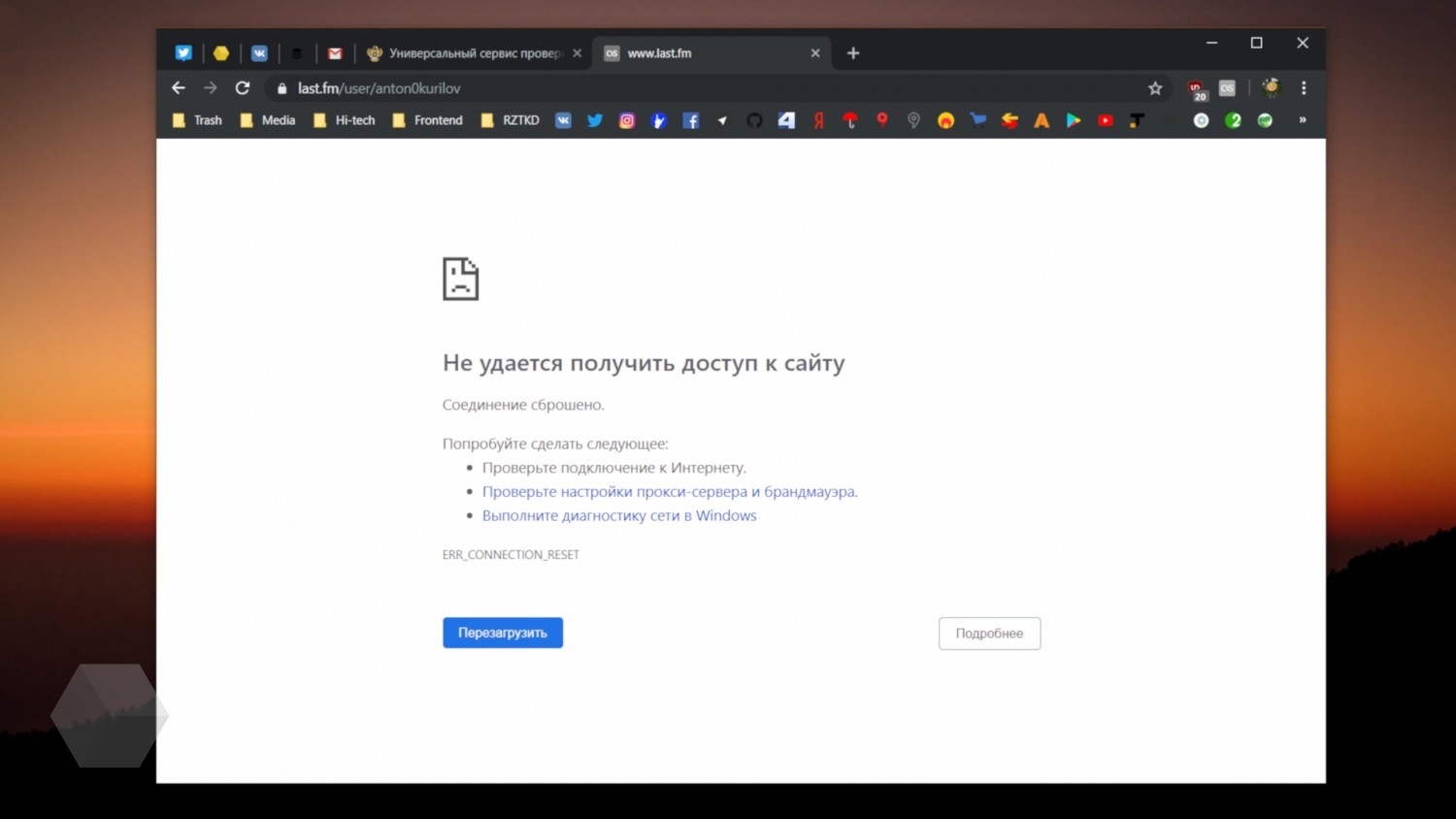Open the gray map pin bookmark
Screen dimensions: 1456x819
click(913, 120)
